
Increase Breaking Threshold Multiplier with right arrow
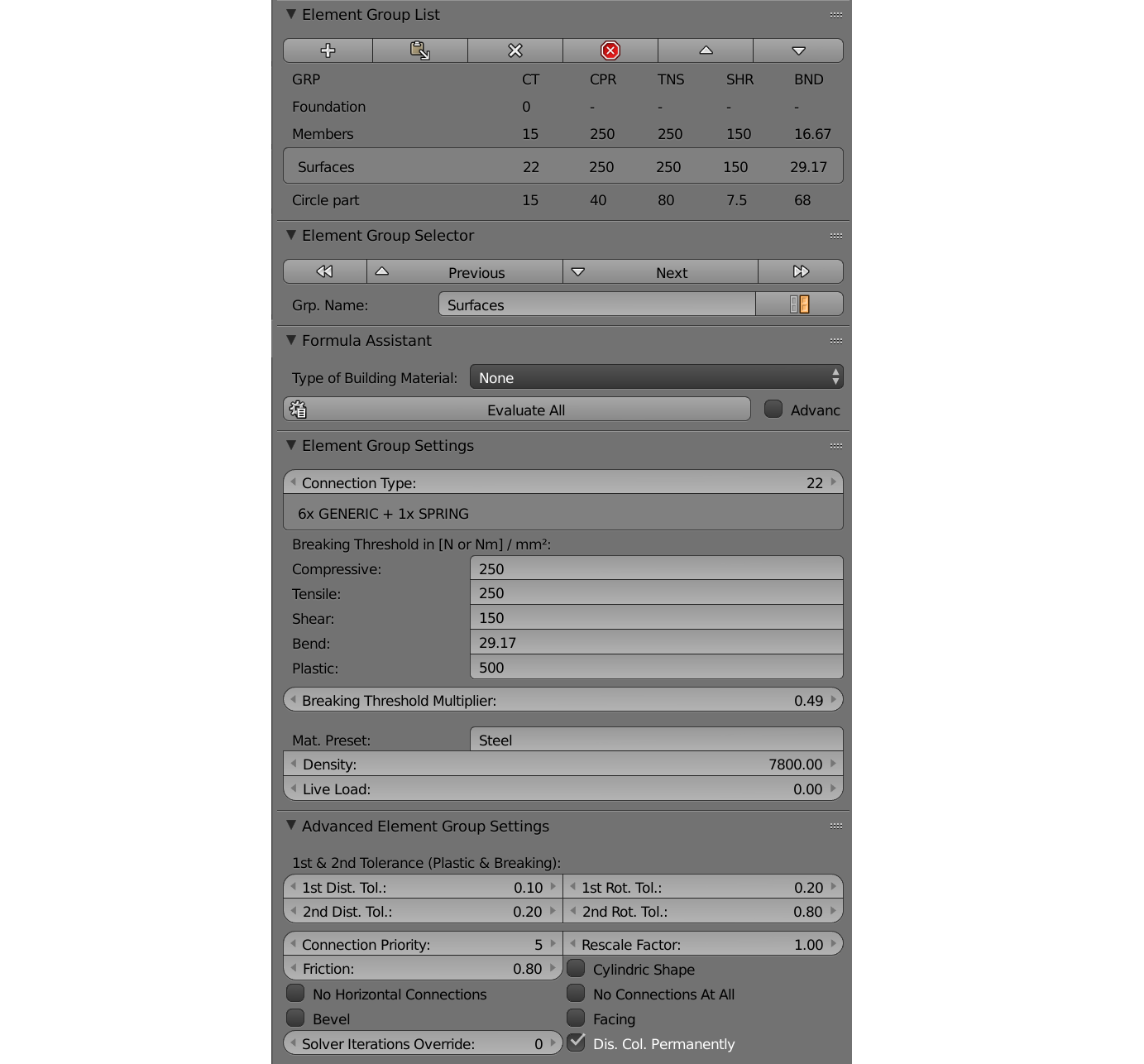point(833,700)
